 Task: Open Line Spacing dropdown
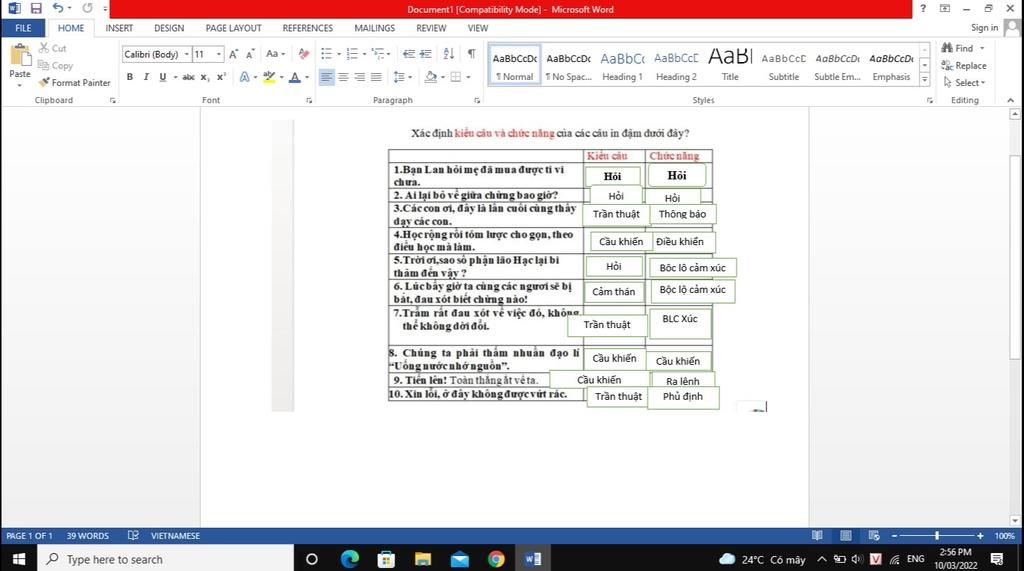click(x=402, y=77)
